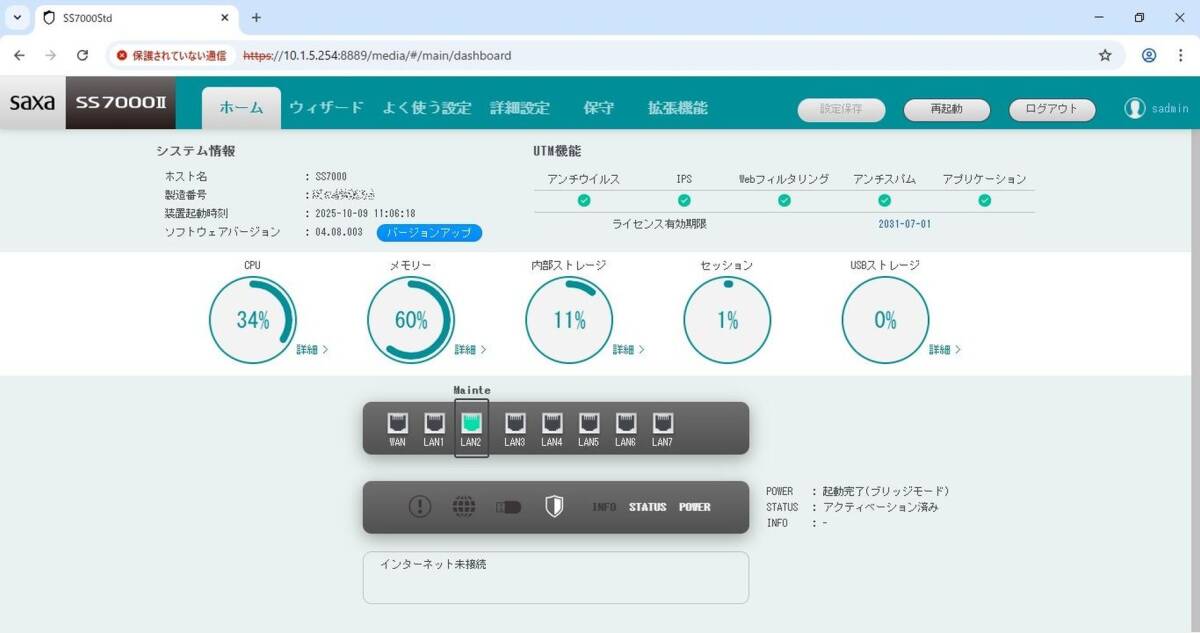Click the USB storage device icon

509,507
